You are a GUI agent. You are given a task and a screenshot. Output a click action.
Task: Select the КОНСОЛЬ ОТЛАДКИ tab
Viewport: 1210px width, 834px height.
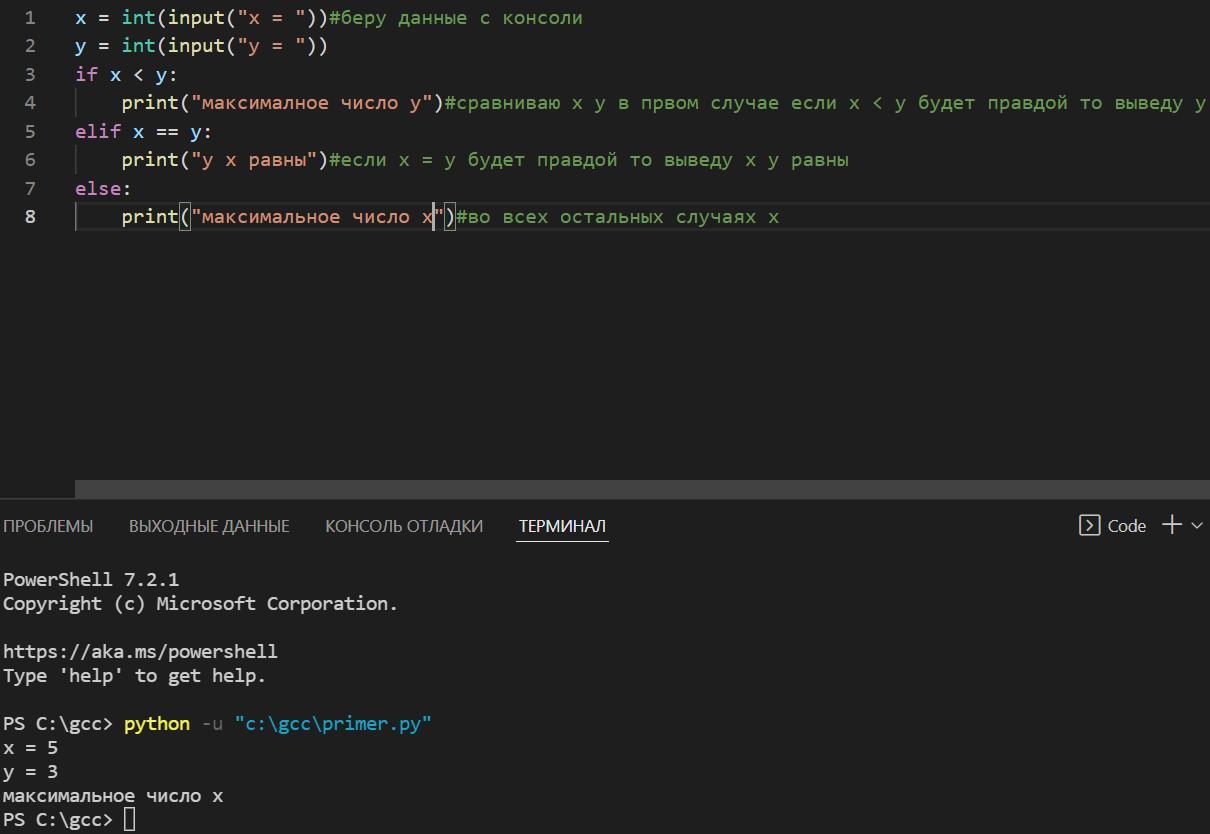pyautogui.click(x=404, y=526)
